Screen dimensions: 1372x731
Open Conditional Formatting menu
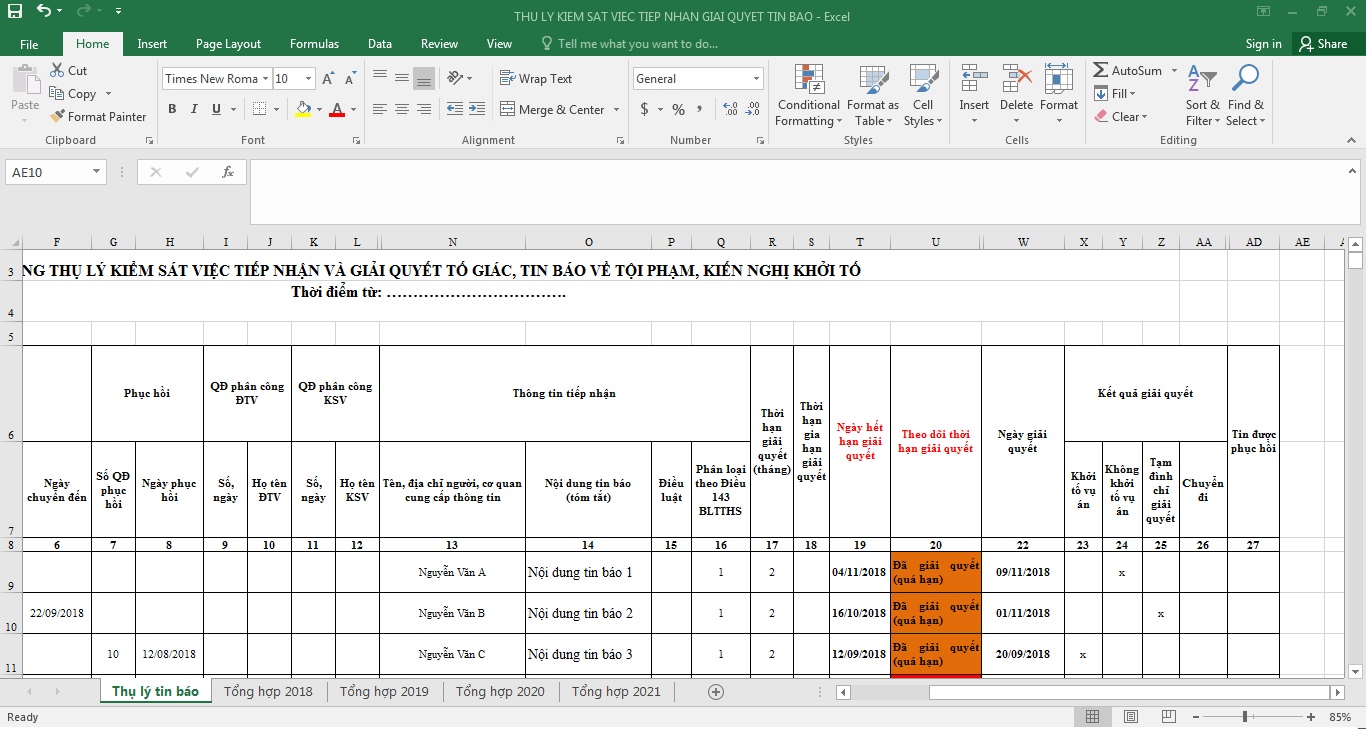[808, 96]
